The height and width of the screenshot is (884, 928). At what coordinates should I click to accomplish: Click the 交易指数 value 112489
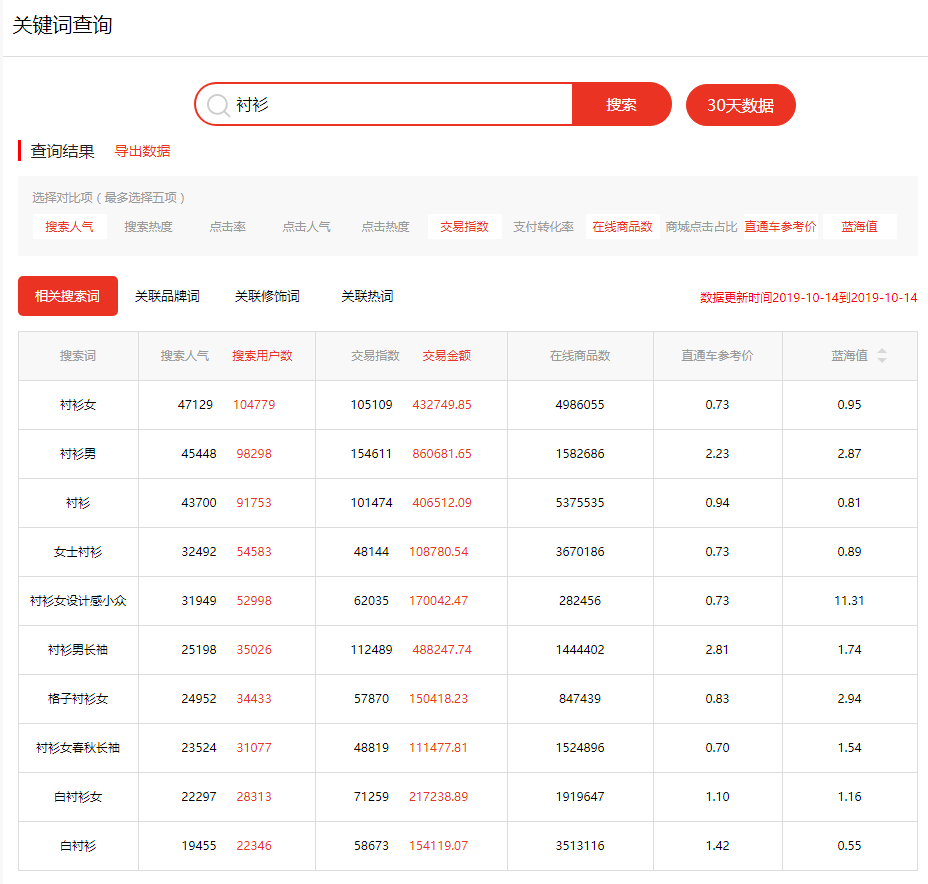tap(372, 650)
